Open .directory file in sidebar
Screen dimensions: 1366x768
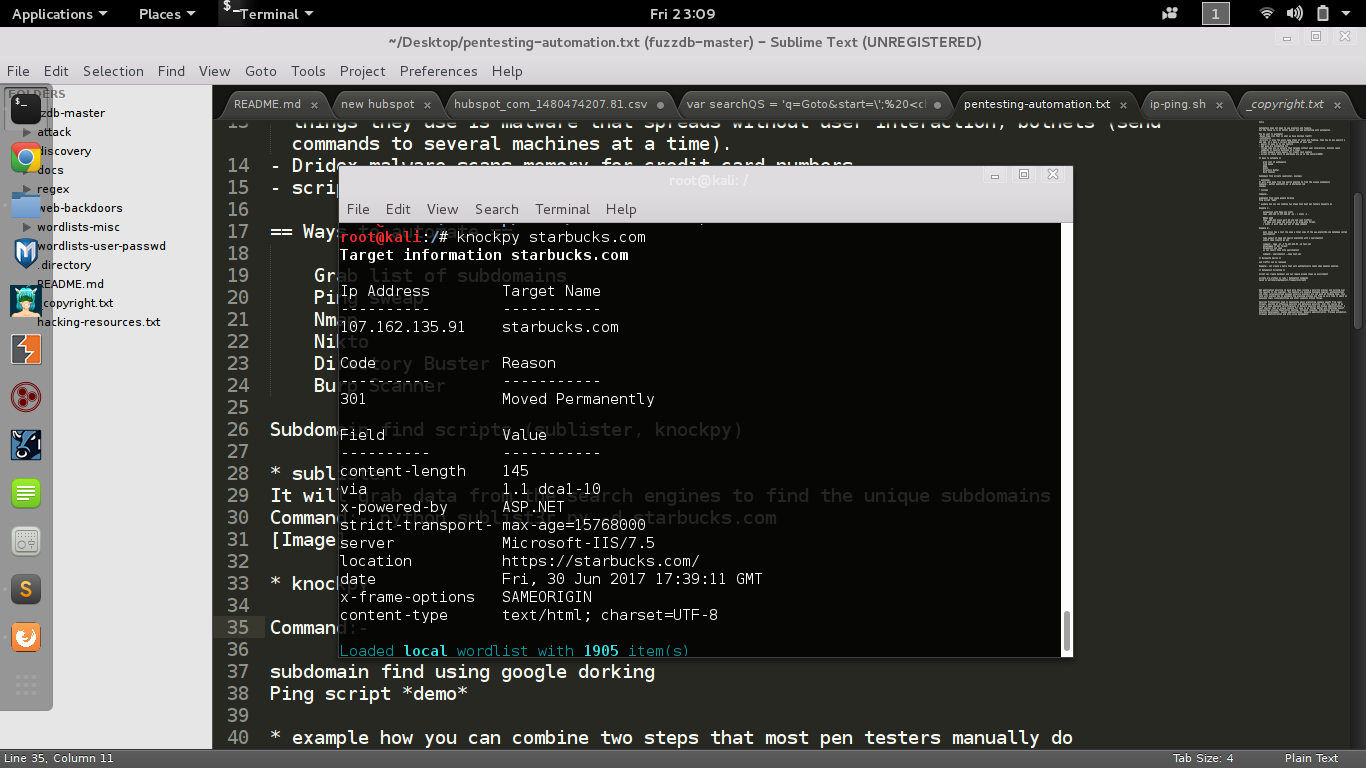click(x=64, y=265)
